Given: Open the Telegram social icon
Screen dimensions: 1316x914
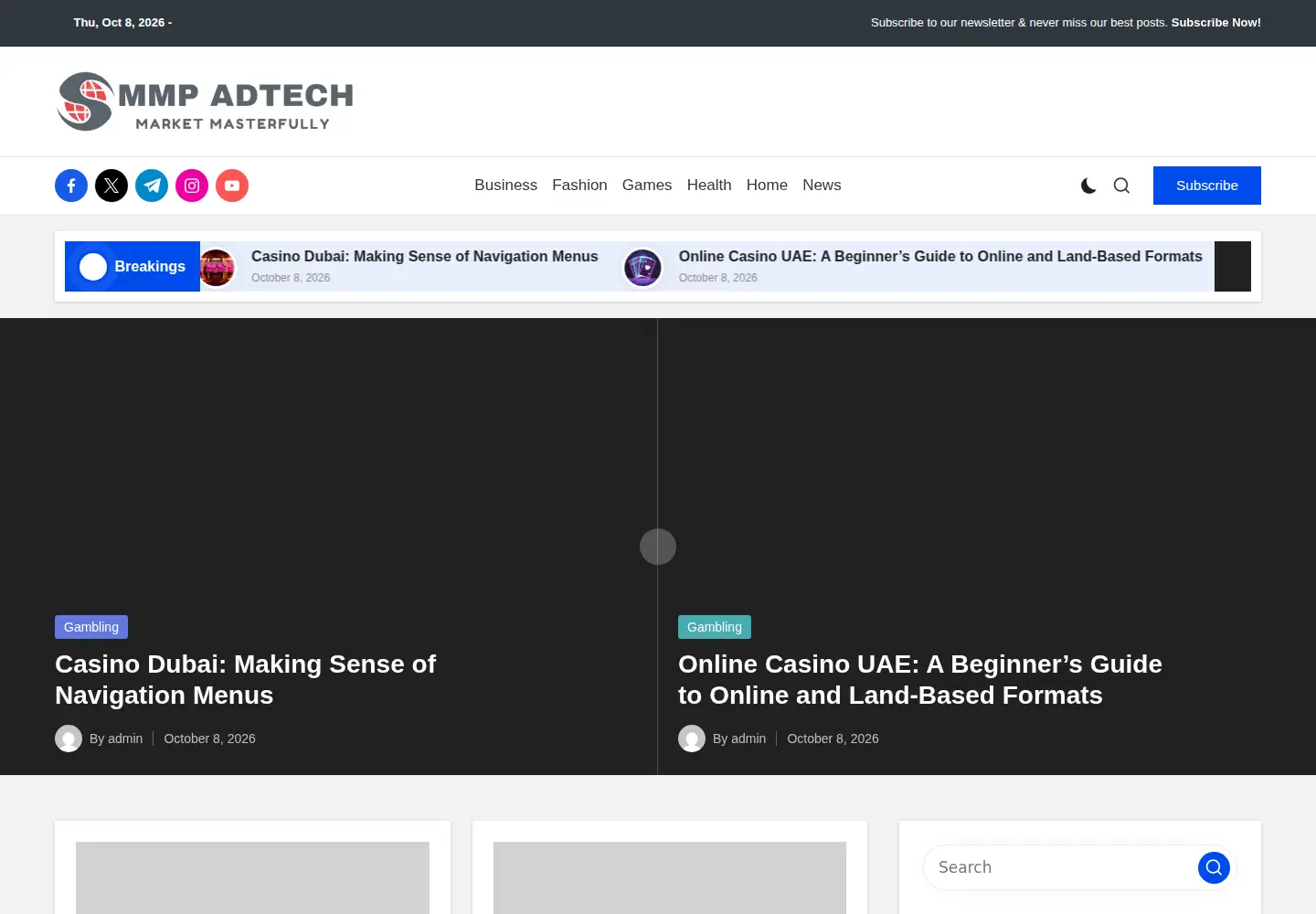Looking at the screenshot, I should 152,186.
